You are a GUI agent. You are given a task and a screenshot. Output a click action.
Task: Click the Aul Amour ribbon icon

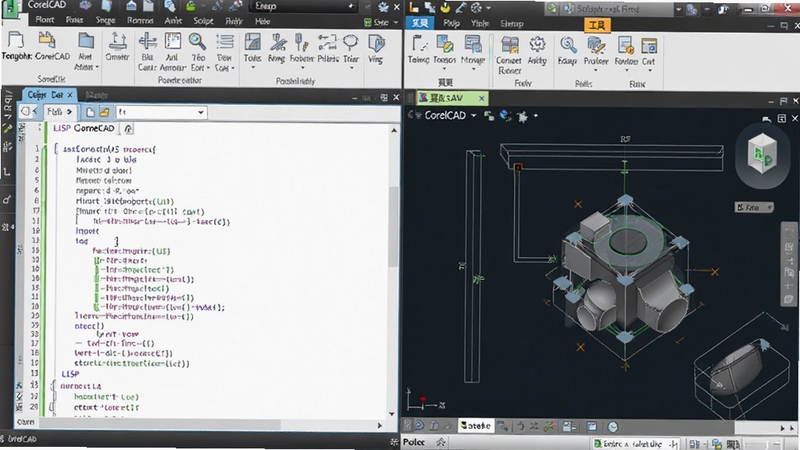click(172, 41)
